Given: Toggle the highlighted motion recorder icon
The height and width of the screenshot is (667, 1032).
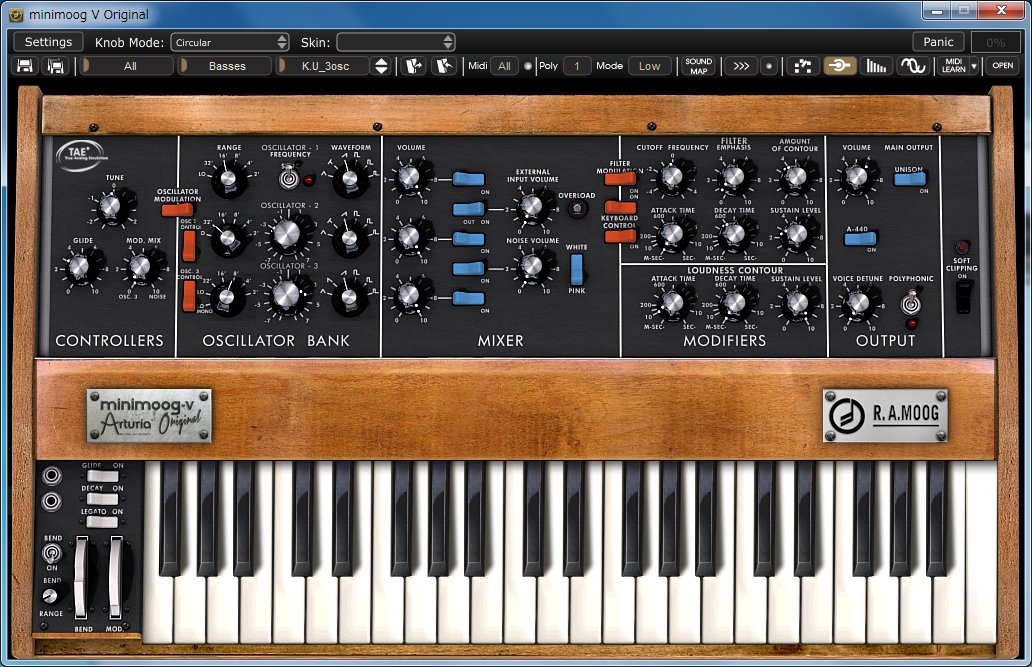Looking at the screenshot, I should [840, 66].
